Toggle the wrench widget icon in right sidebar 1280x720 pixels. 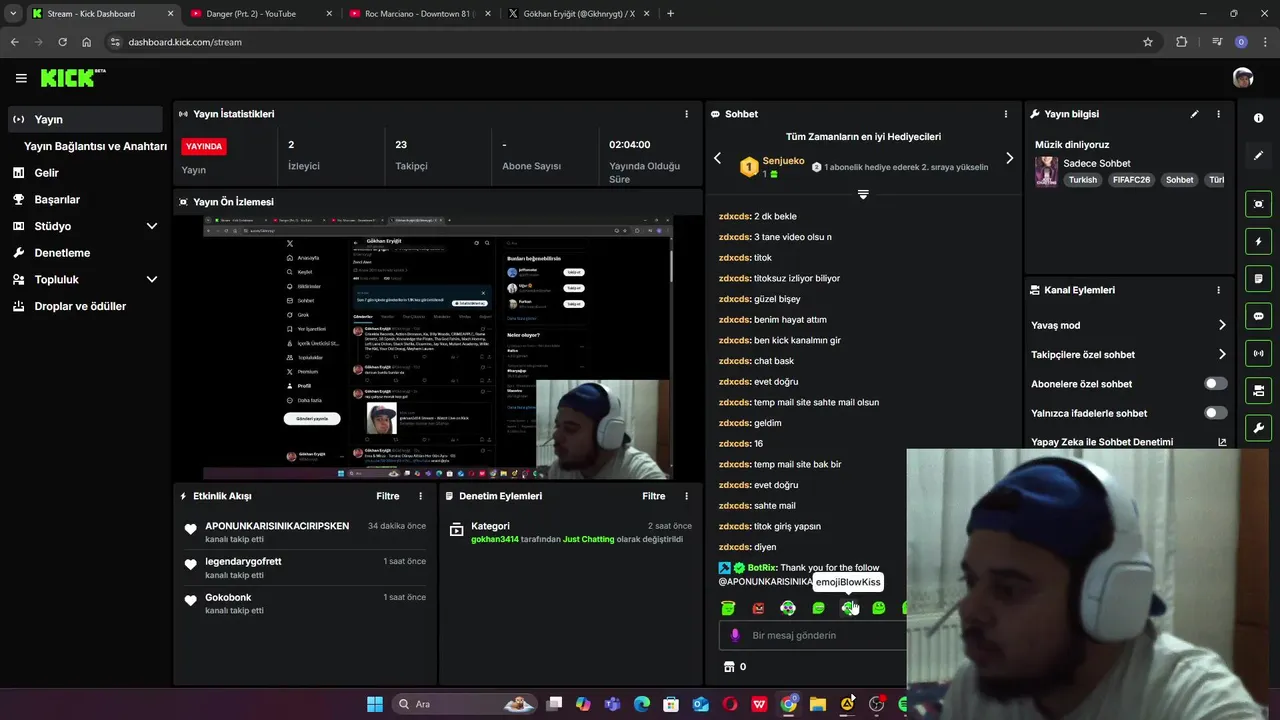click(x=1258, y=428)
